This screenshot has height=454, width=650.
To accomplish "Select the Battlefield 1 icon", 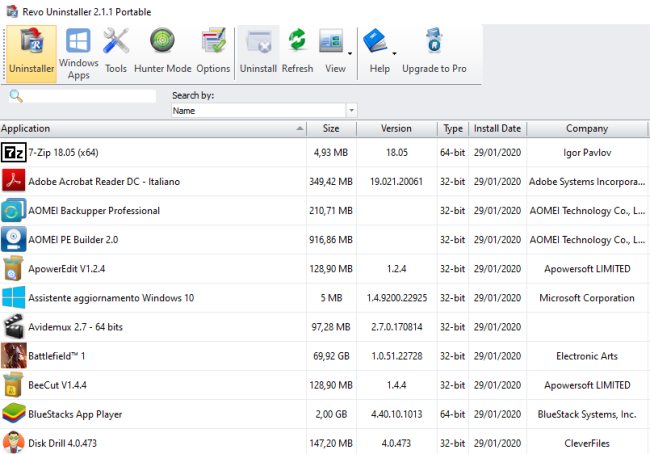I will pyautogui.click(x=14, y=355).
